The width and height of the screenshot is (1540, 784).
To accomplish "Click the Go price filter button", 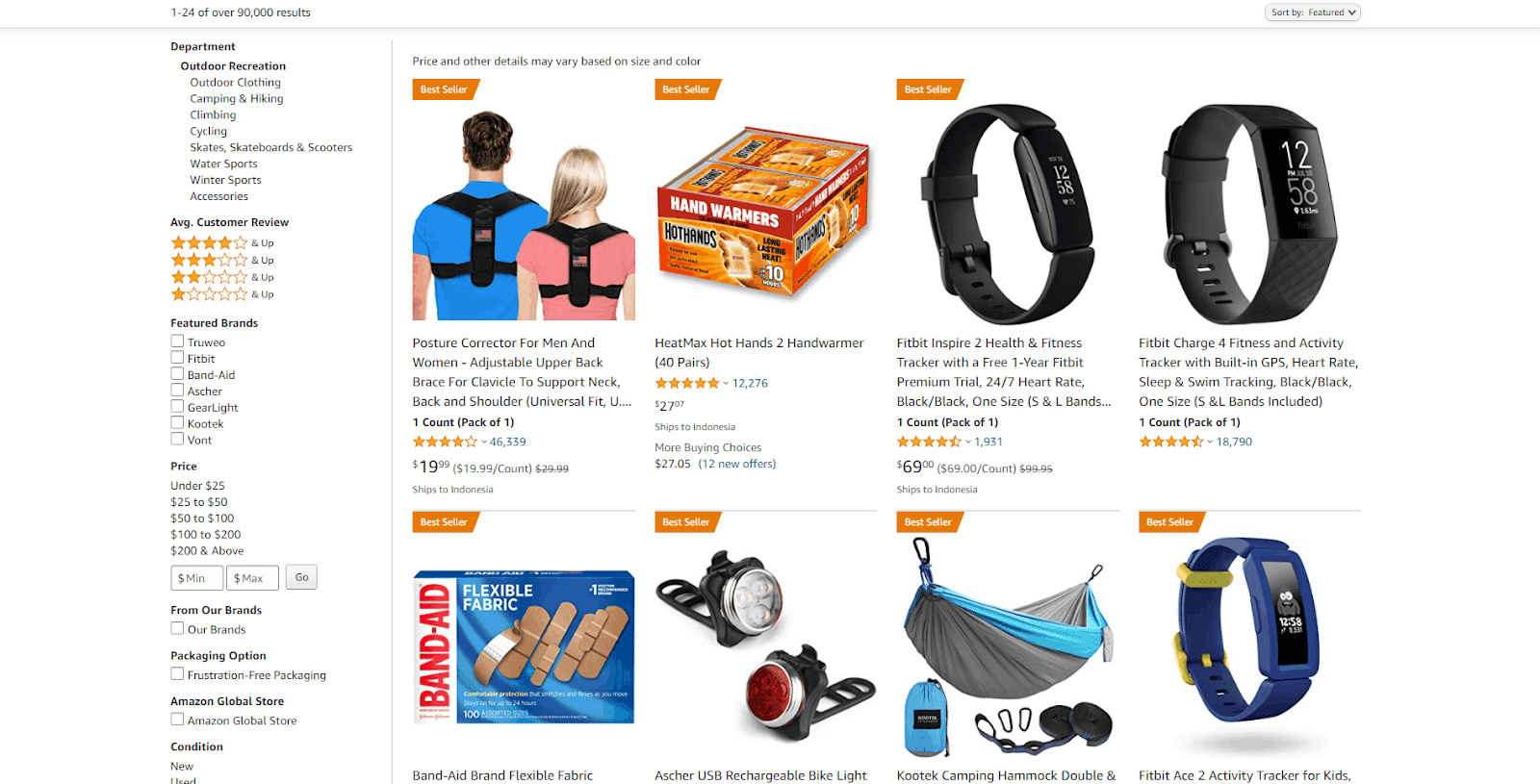I will tap(301, 577).
